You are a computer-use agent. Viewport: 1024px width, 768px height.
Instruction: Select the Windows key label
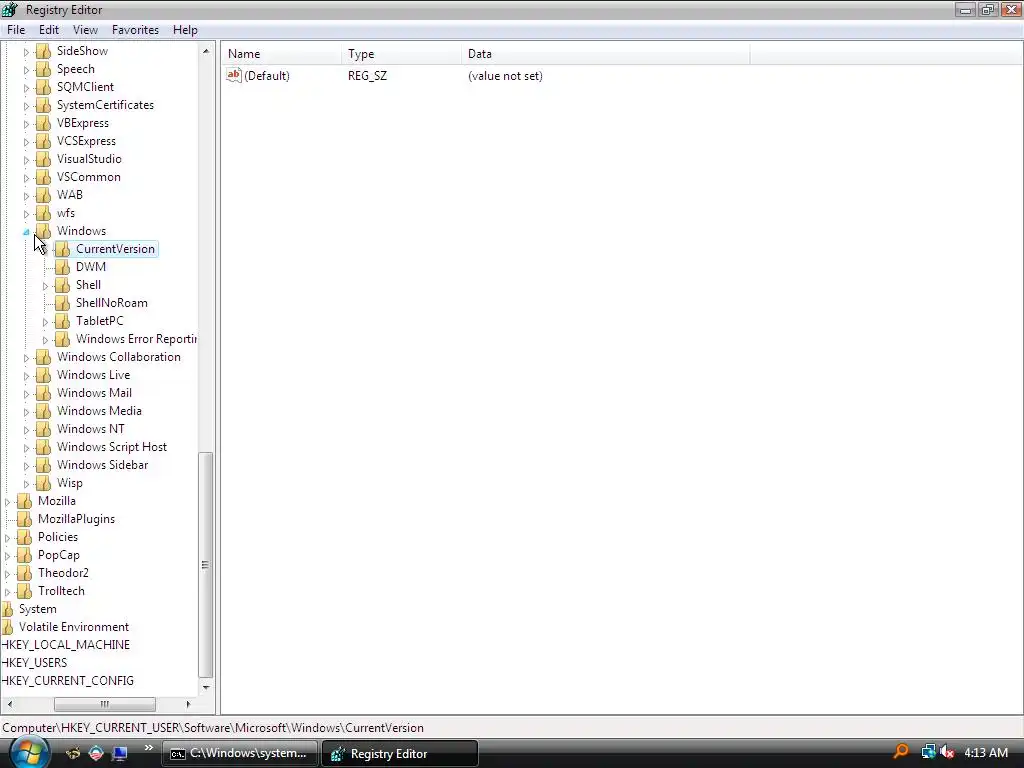[x=81, y=231]
